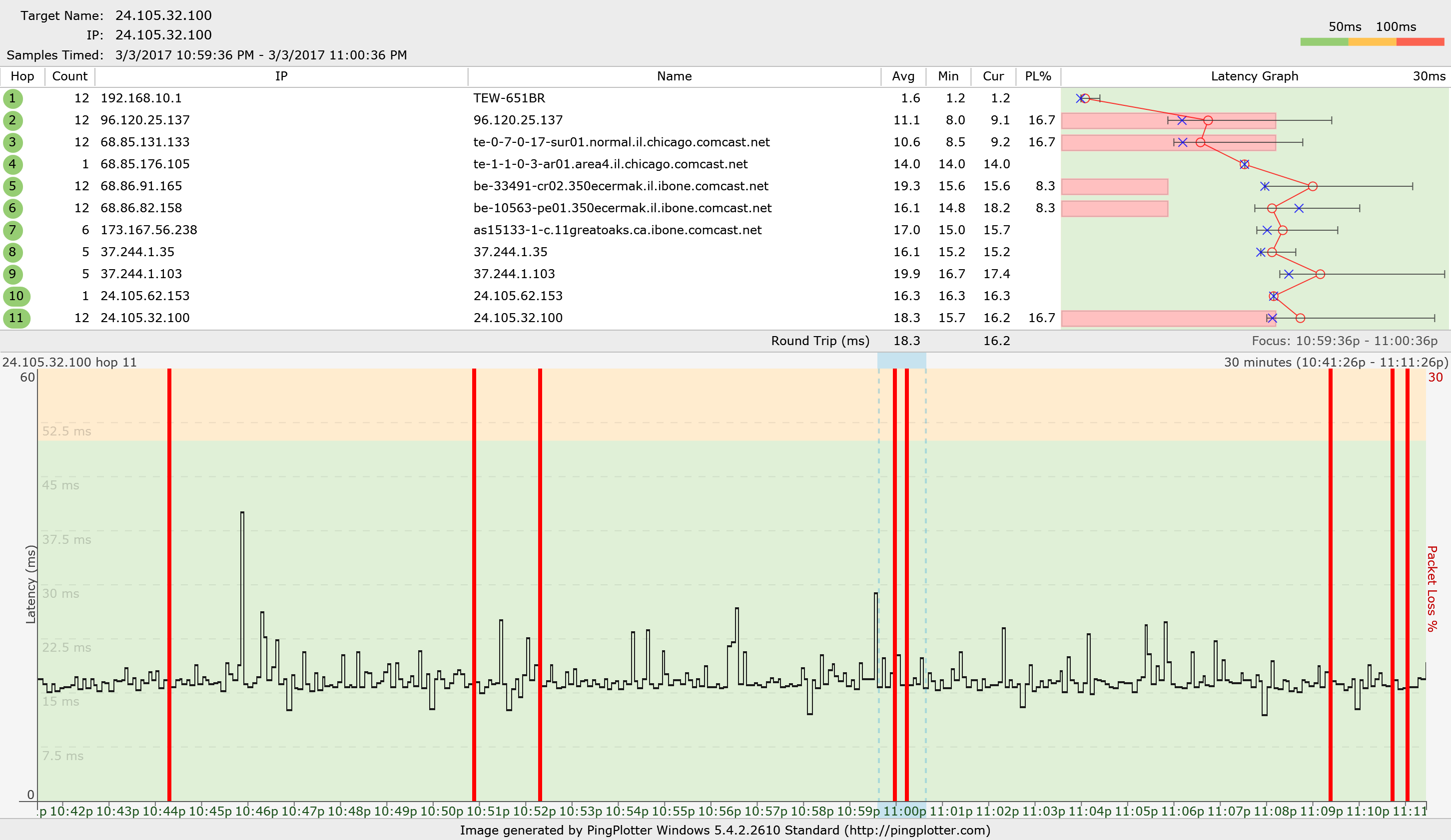Viewport: 1451px width, 840px height.
Task: Click the green 50ms legend color bar
Action: click(x=1324, y=41)
